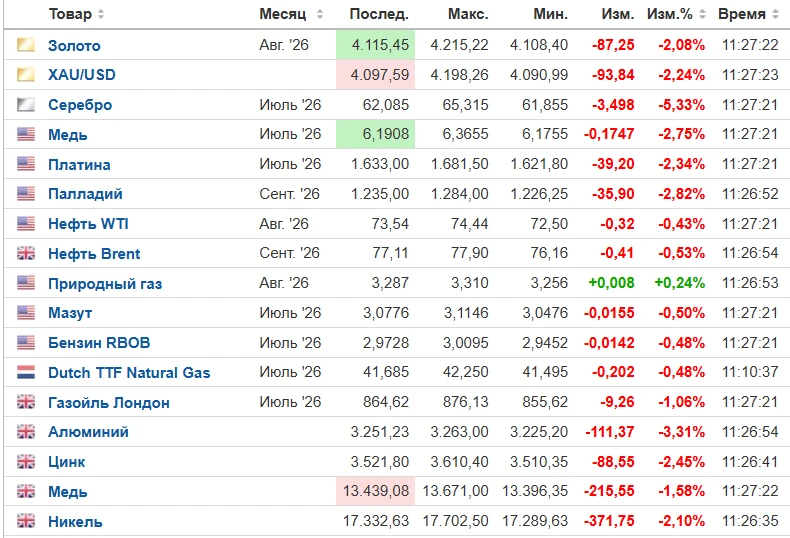Click the gold icon beside XAU/USD
Viewport: 790px width, 538px height.
click(x=26, y=75)
